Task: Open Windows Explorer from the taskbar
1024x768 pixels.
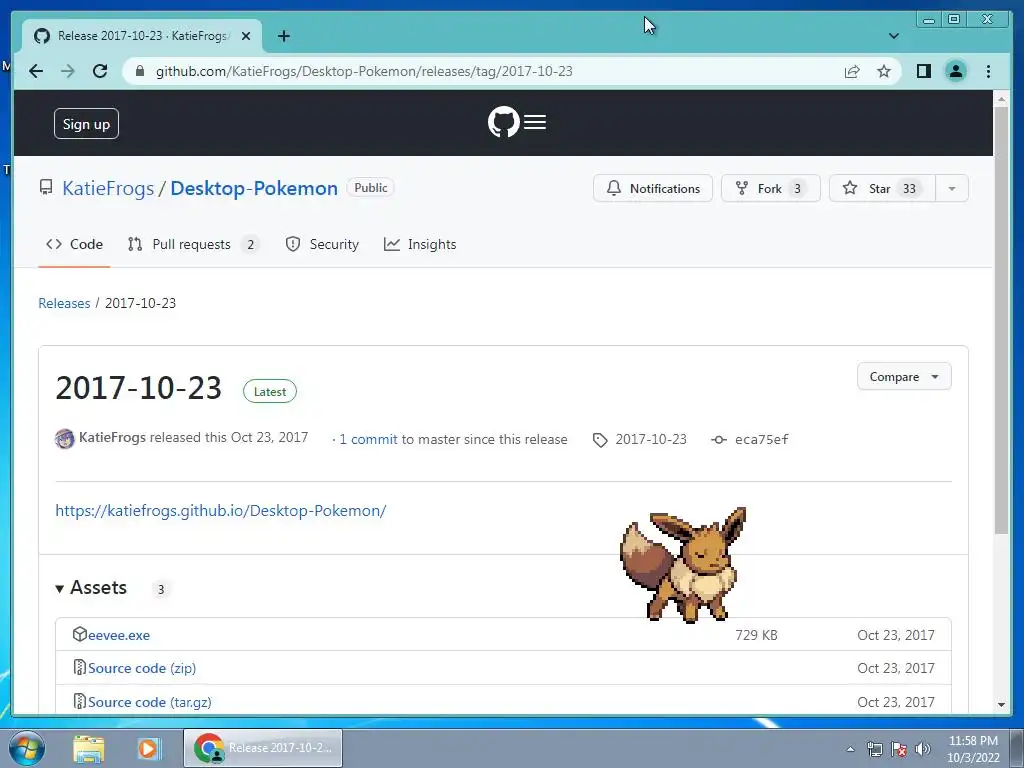Action: 89,748
